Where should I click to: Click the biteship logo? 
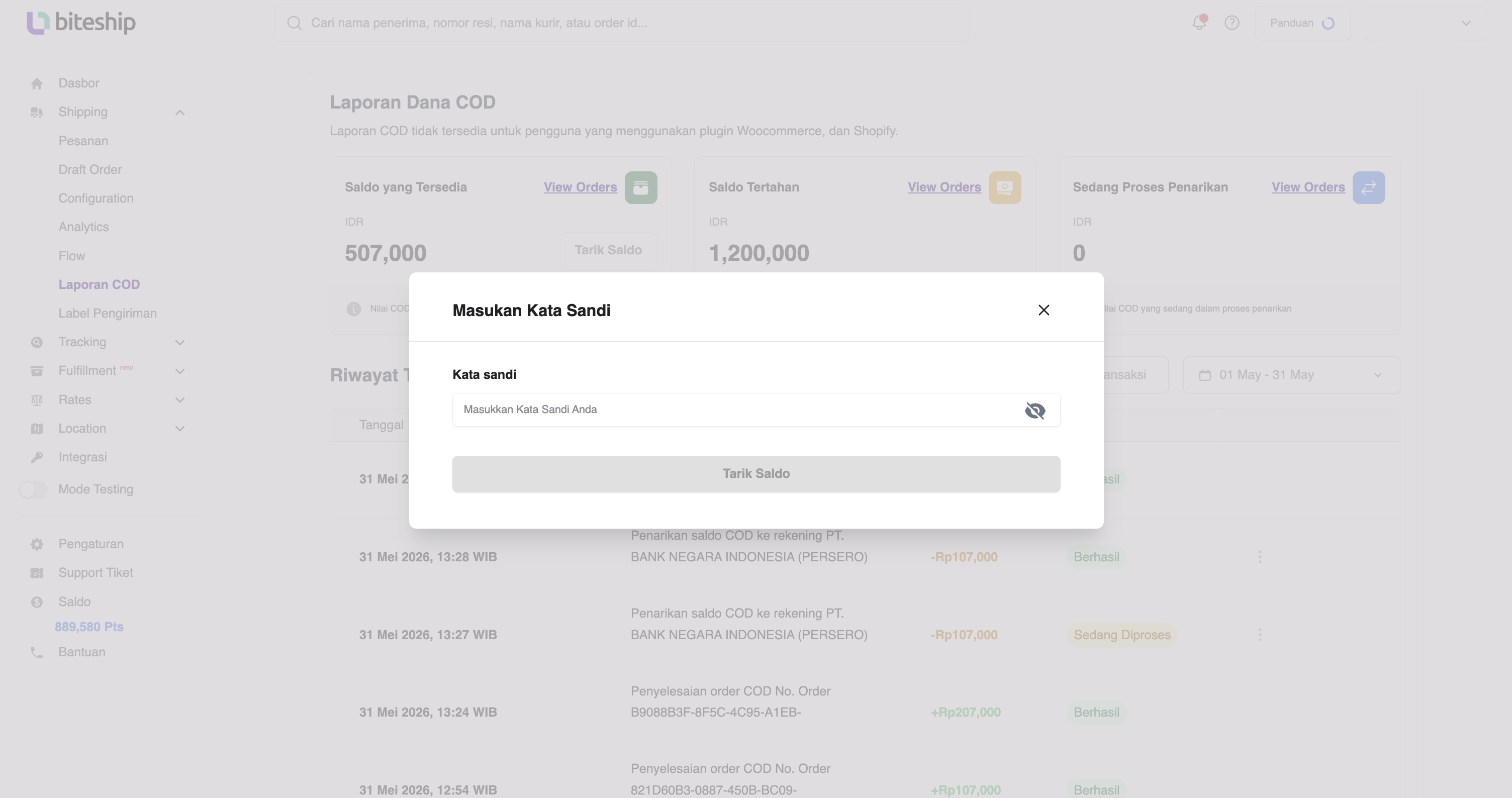[81, 22]
